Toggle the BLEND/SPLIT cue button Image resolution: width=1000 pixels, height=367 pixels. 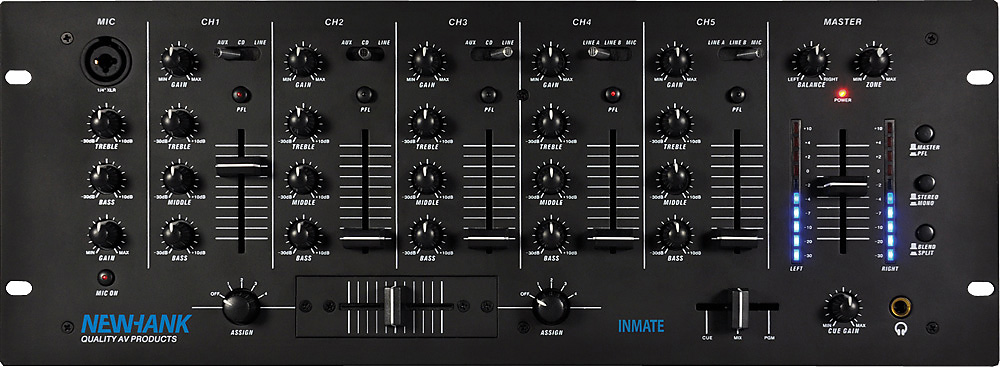pos(924,232)
